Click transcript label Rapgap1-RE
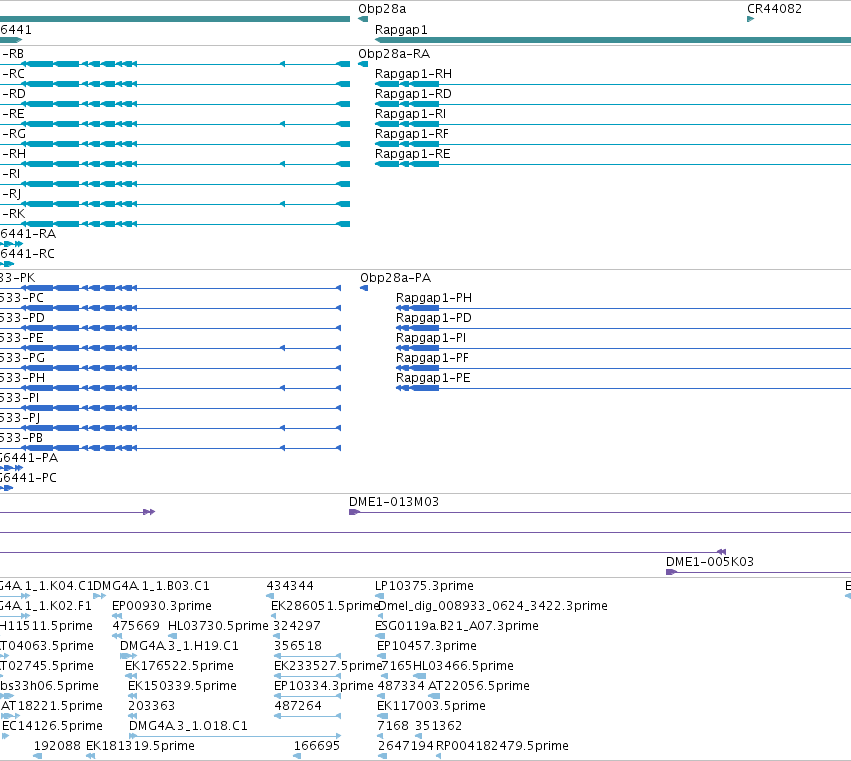The image size is (851, 761). tap(412, 154)
